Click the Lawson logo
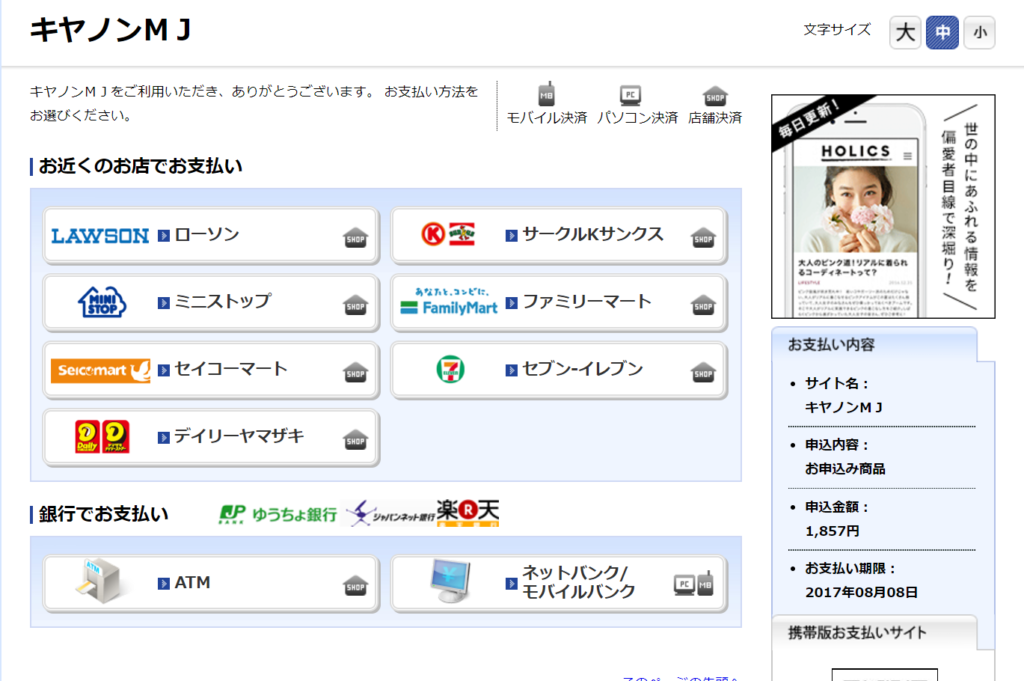This screenshot has height=681, width=1024. (x=100, y=236)
